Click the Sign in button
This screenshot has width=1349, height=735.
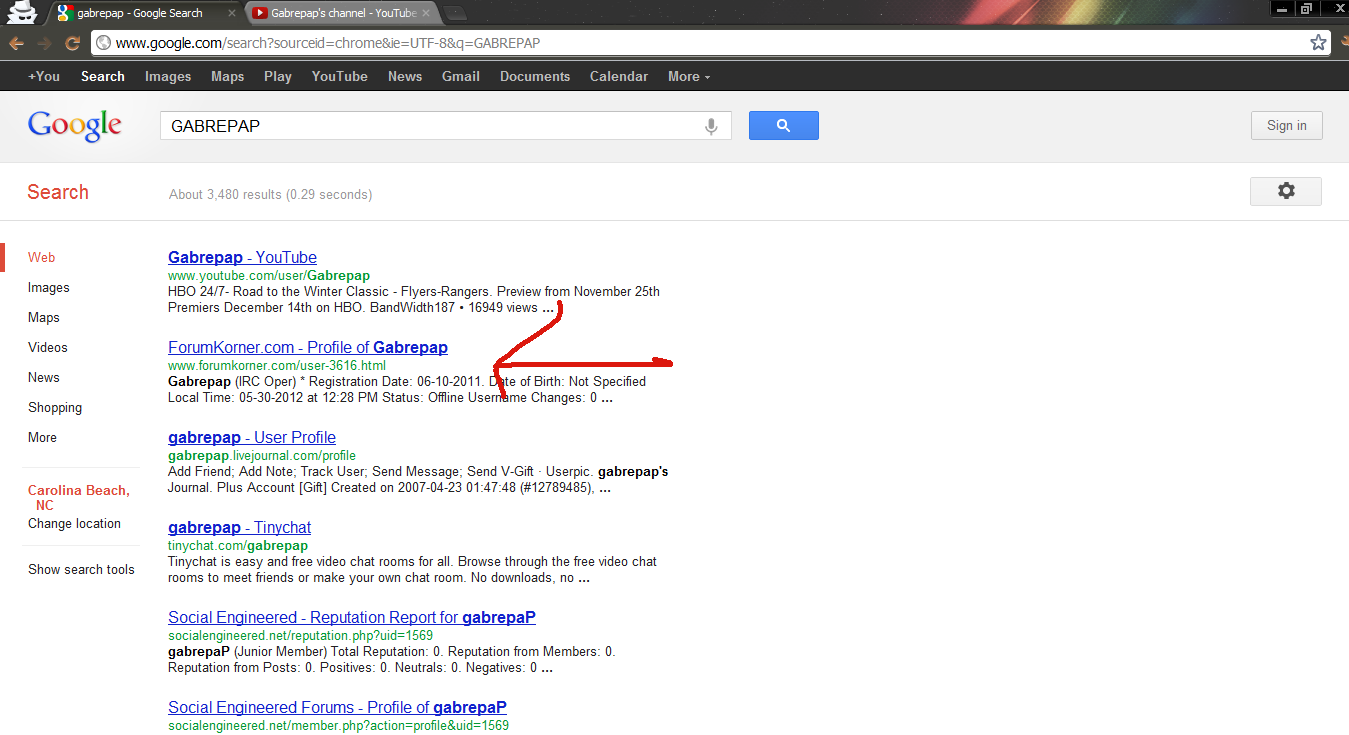coord(1286,125)
